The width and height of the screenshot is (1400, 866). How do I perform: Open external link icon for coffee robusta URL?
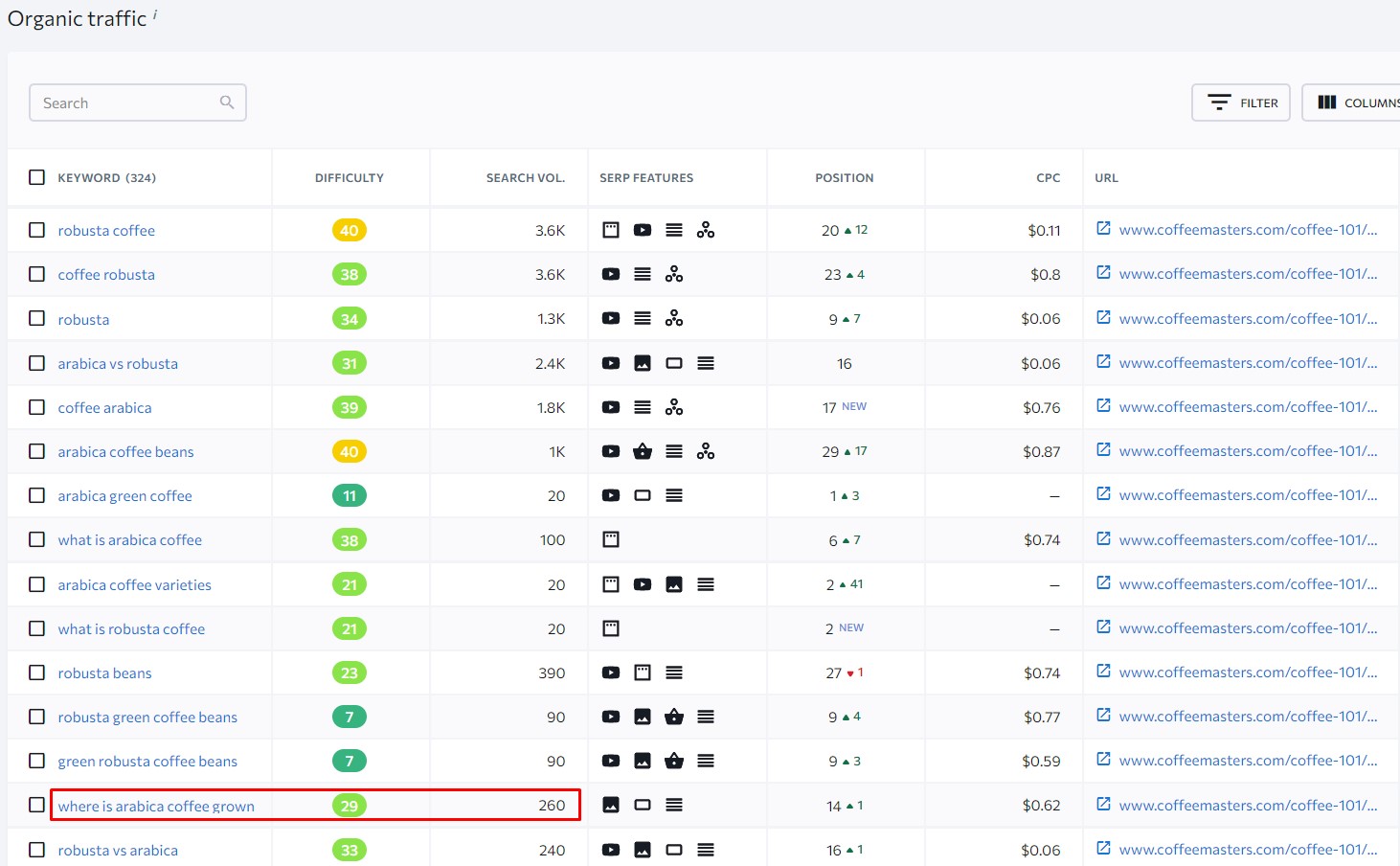click(1103, 273)
